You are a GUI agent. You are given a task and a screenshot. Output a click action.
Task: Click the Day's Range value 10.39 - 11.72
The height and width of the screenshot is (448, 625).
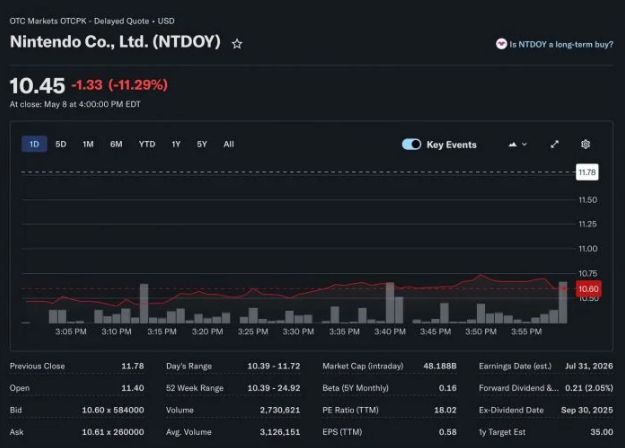(274, 366)
